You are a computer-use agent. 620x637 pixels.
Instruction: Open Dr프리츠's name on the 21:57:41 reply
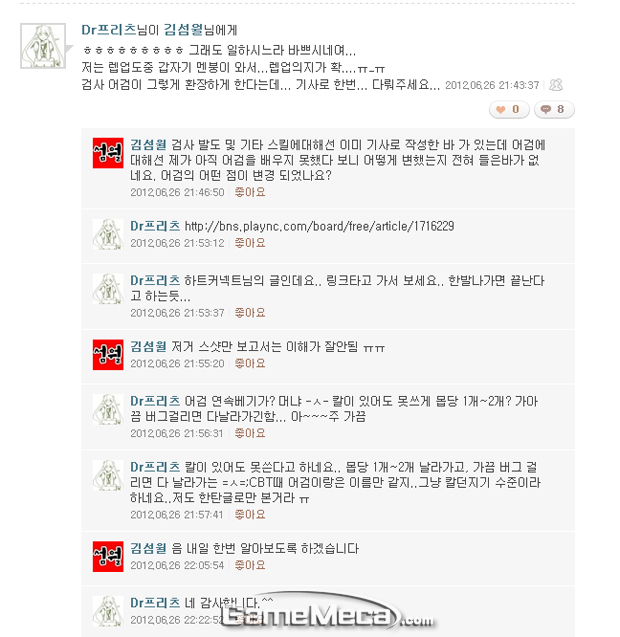(x=155, y=467)
